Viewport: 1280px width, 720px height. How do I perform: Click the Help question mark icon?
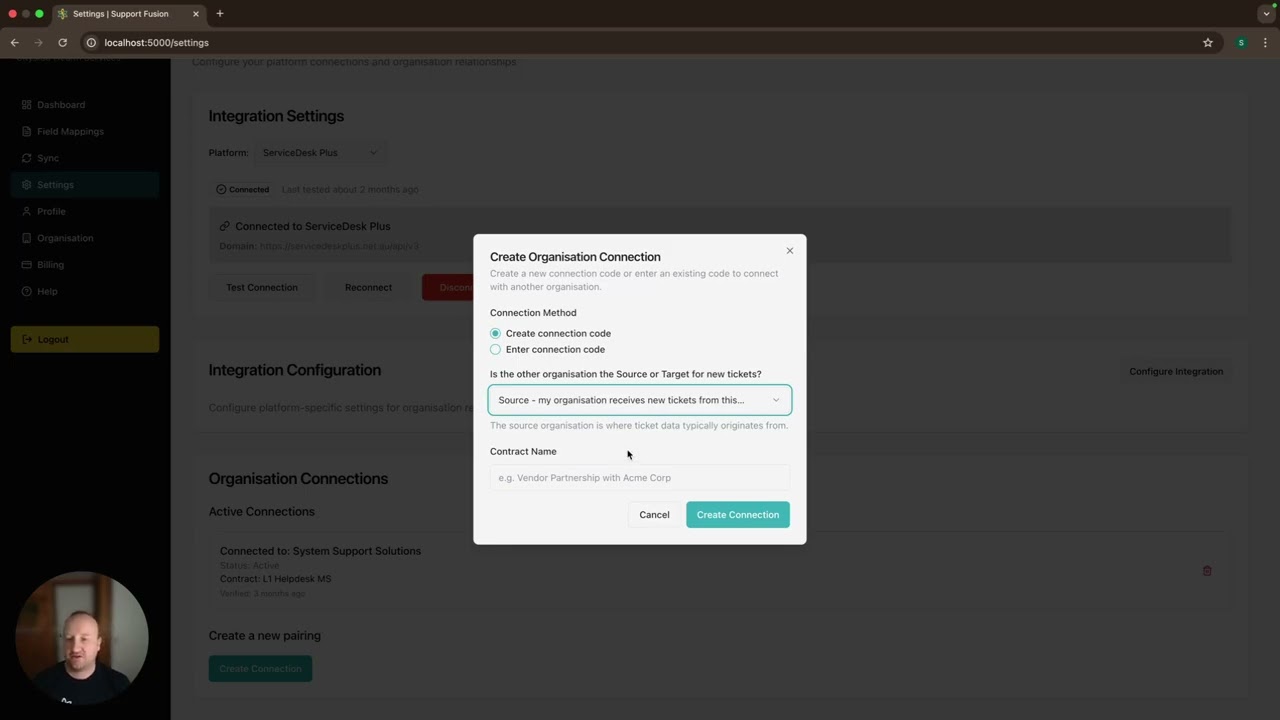(x=27, y=291)
